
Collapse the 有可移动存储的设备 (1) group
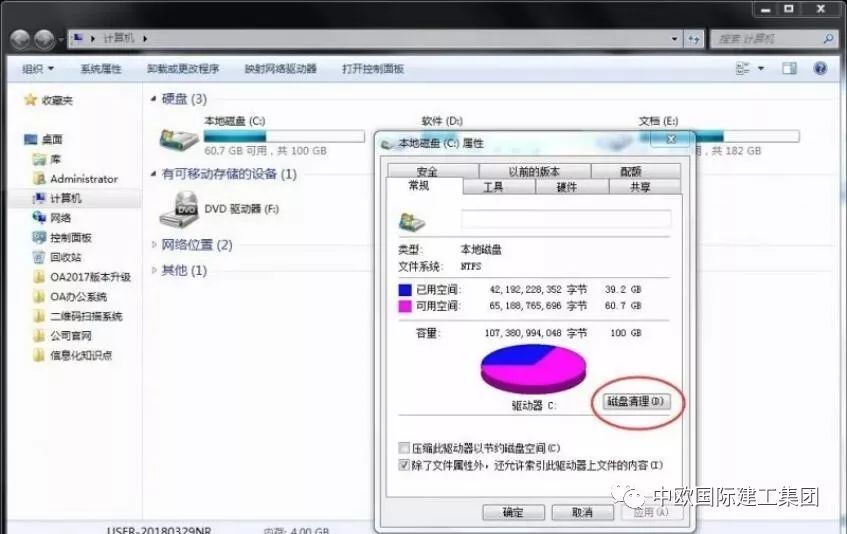tap(153, 174)
